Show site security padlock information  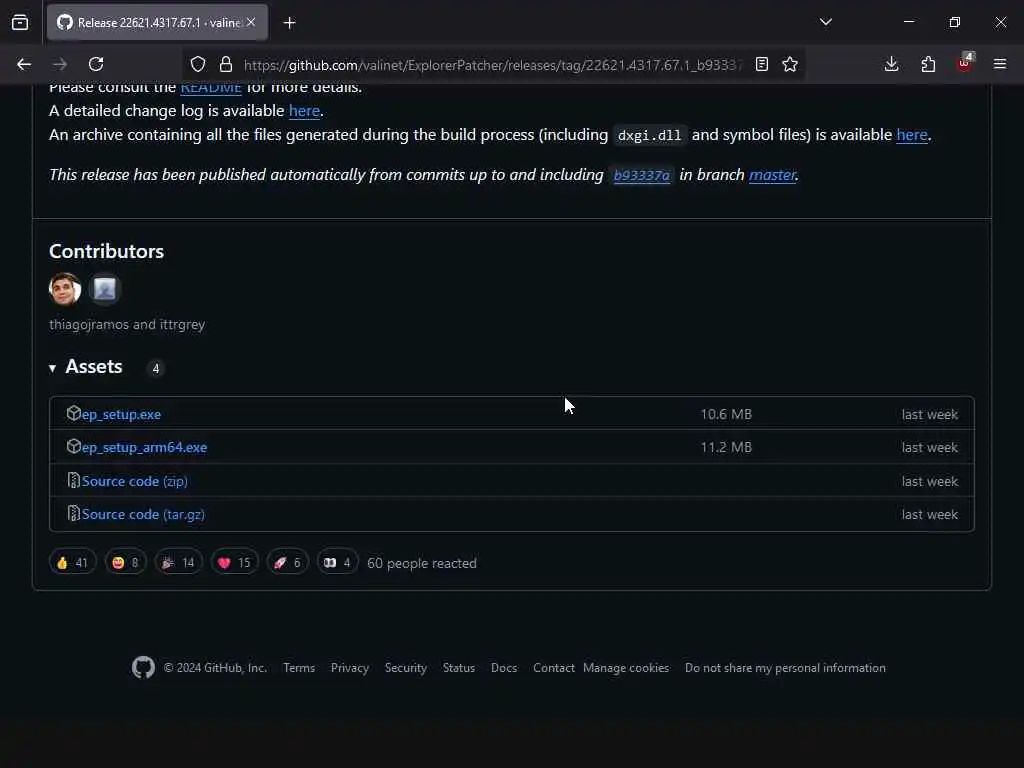point(226,64)
